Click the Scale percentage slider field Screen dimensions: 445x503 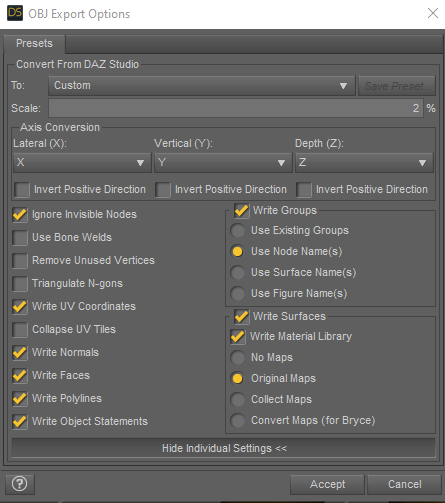click(236, 108)
